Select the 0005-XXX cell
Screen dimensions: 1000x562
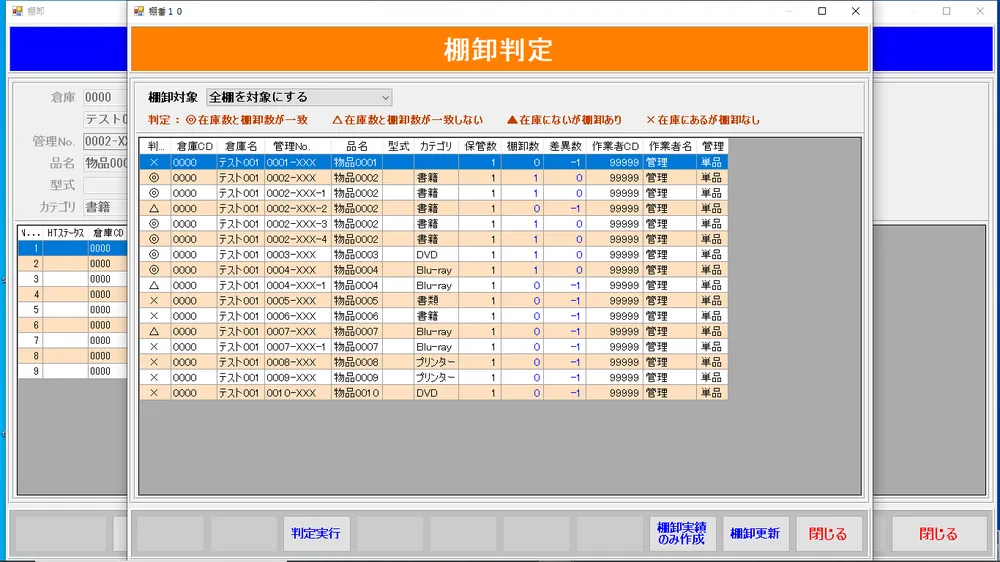point(298,300)
